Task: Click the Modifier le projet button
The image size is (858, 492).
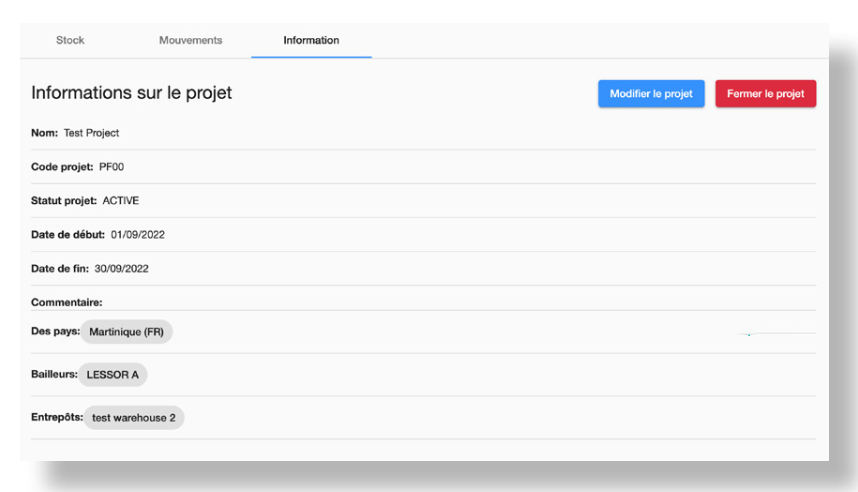Action: click(651, 94)
